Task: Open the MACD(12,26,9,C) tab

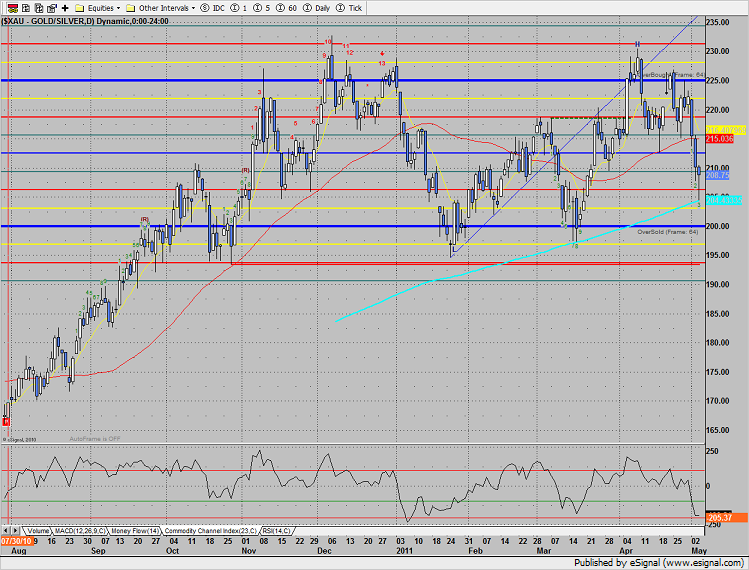Action: click(80, 531)
